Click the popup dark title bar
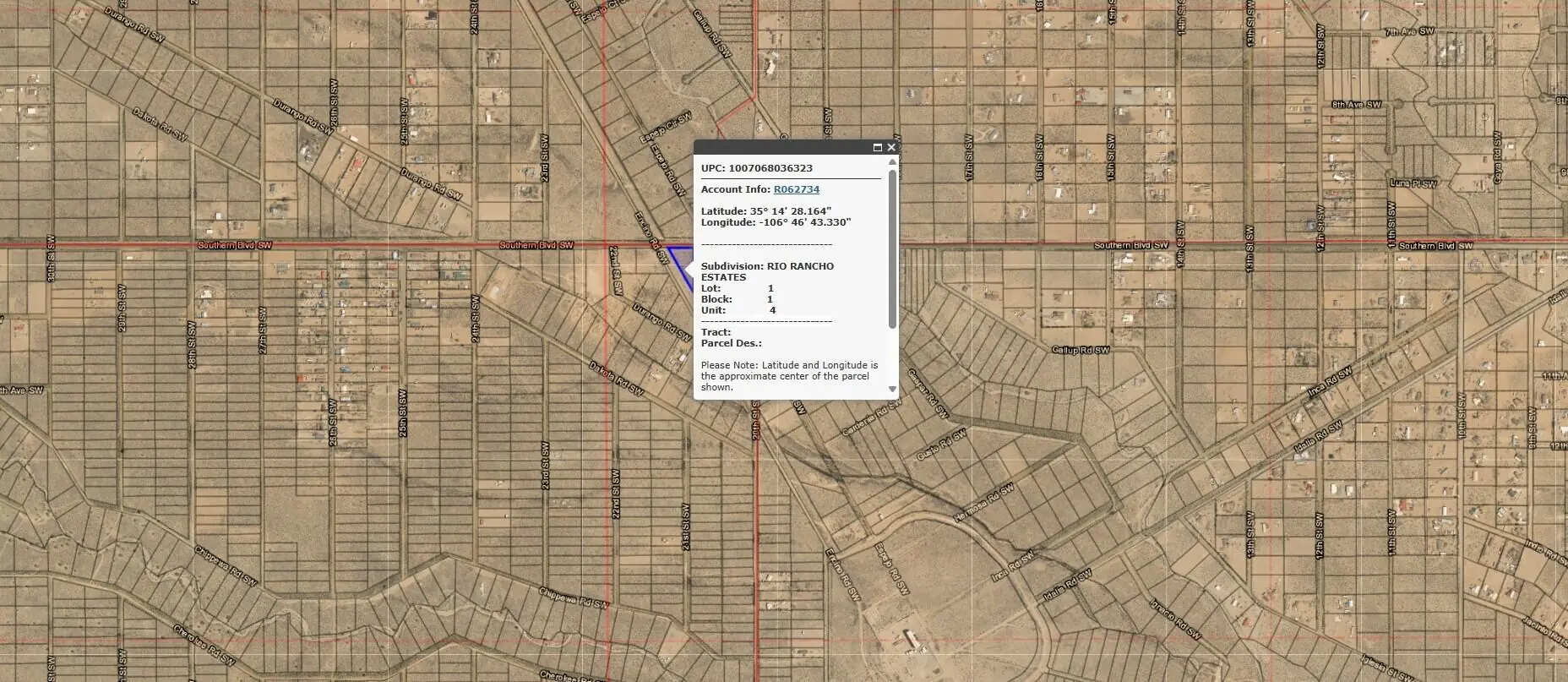Screen dimensions: 1568x682 pyautogui.click(x=777, y=147)
